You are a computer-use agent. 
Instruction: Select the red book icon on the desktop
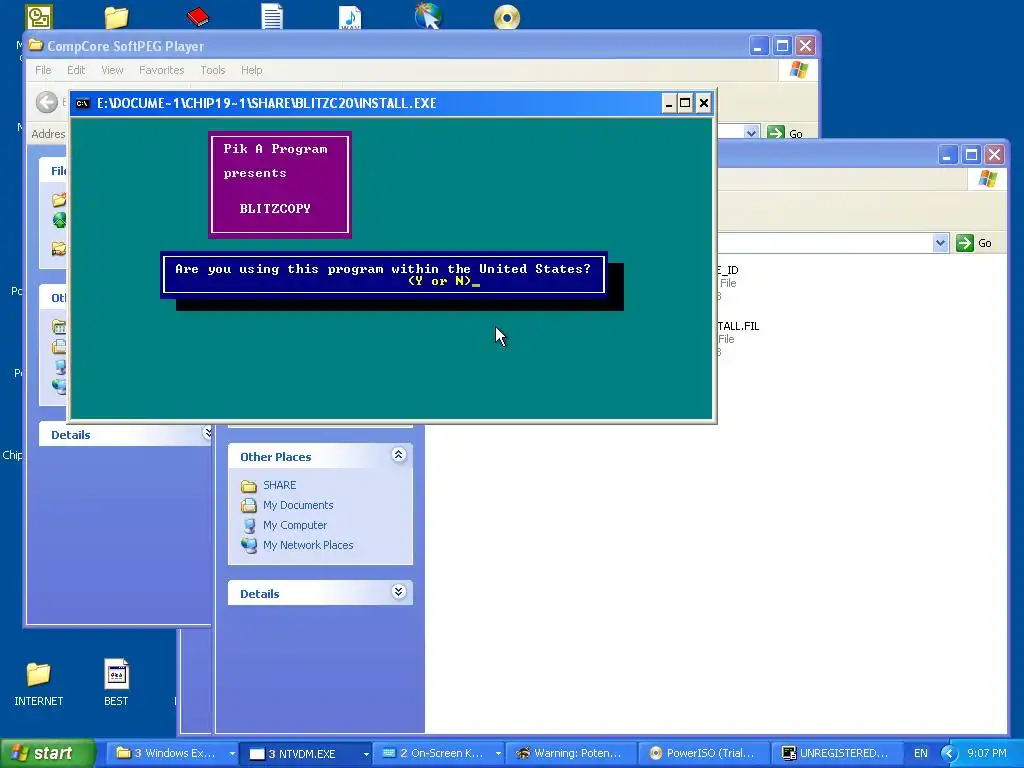point(197,16)
